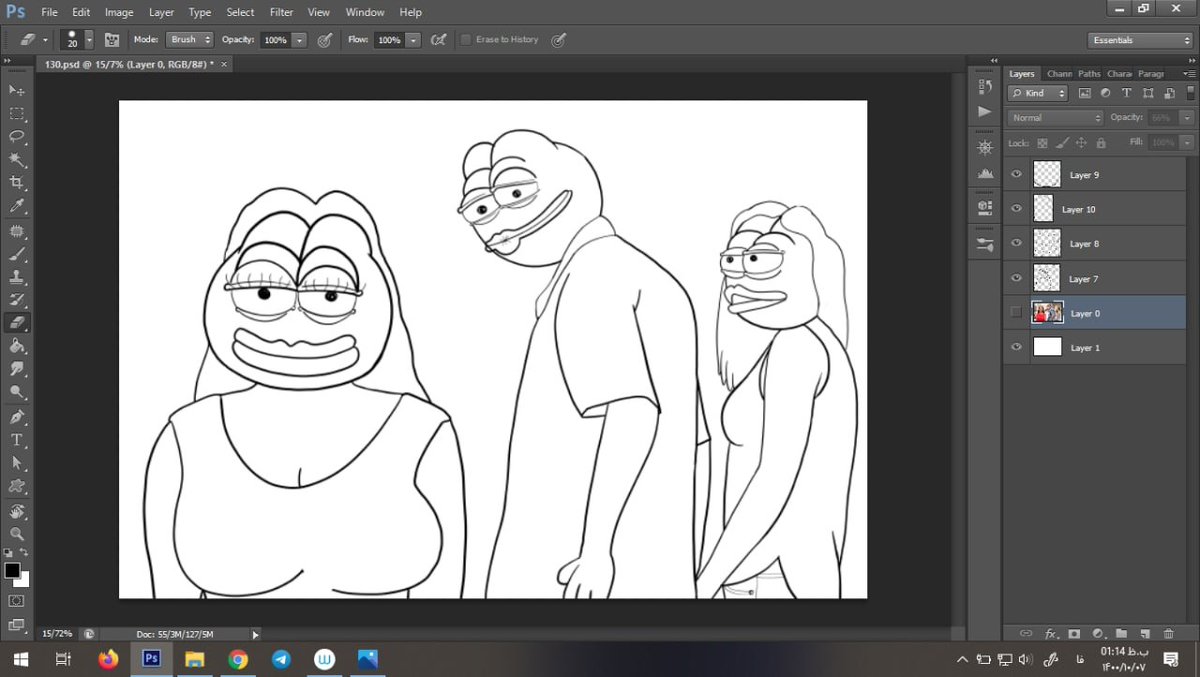The height and width of the screenshot is (677, 1200).
Task: Select the Magic Wand tool
Action: (17, 159)
